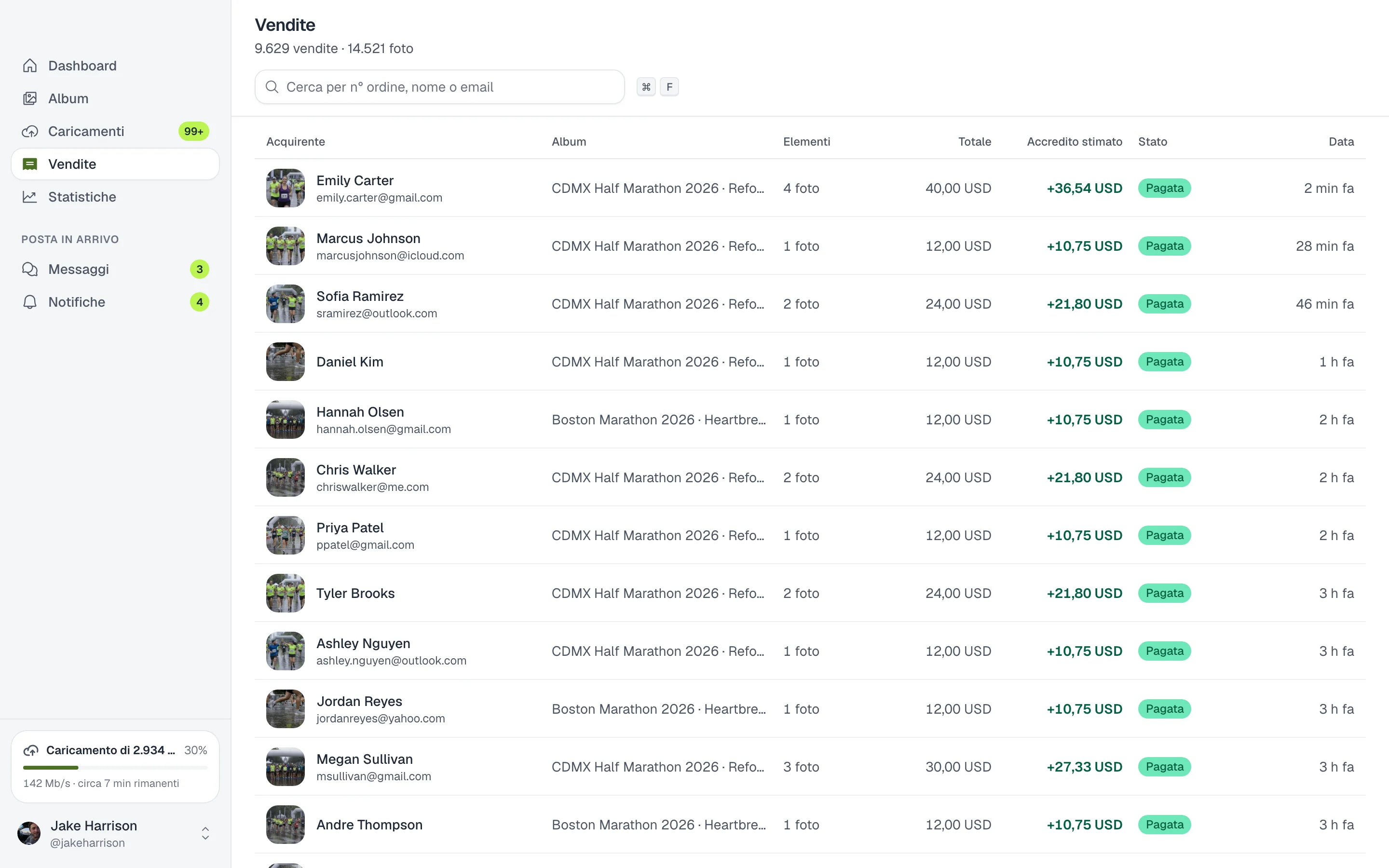Click the 40,00 USD total value
The width and height of the screenshot is (1389, 868).
coord(958,188)
